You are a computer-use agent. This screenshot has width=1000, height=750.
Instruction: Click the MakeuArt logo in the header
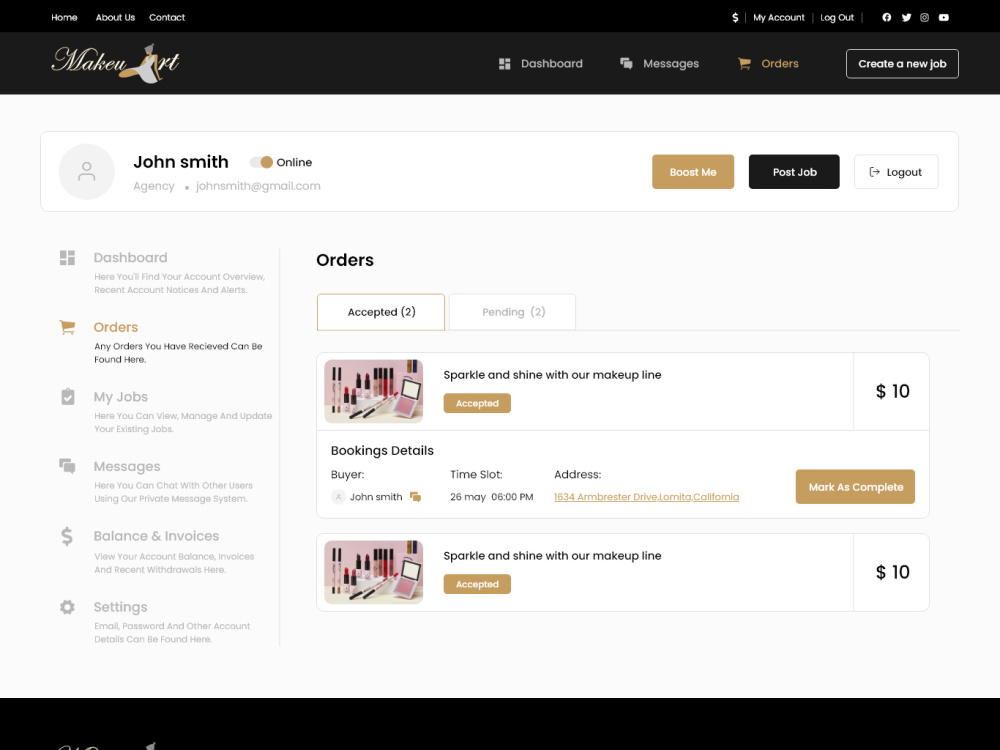pyautogui.click(x=115, y=62)
